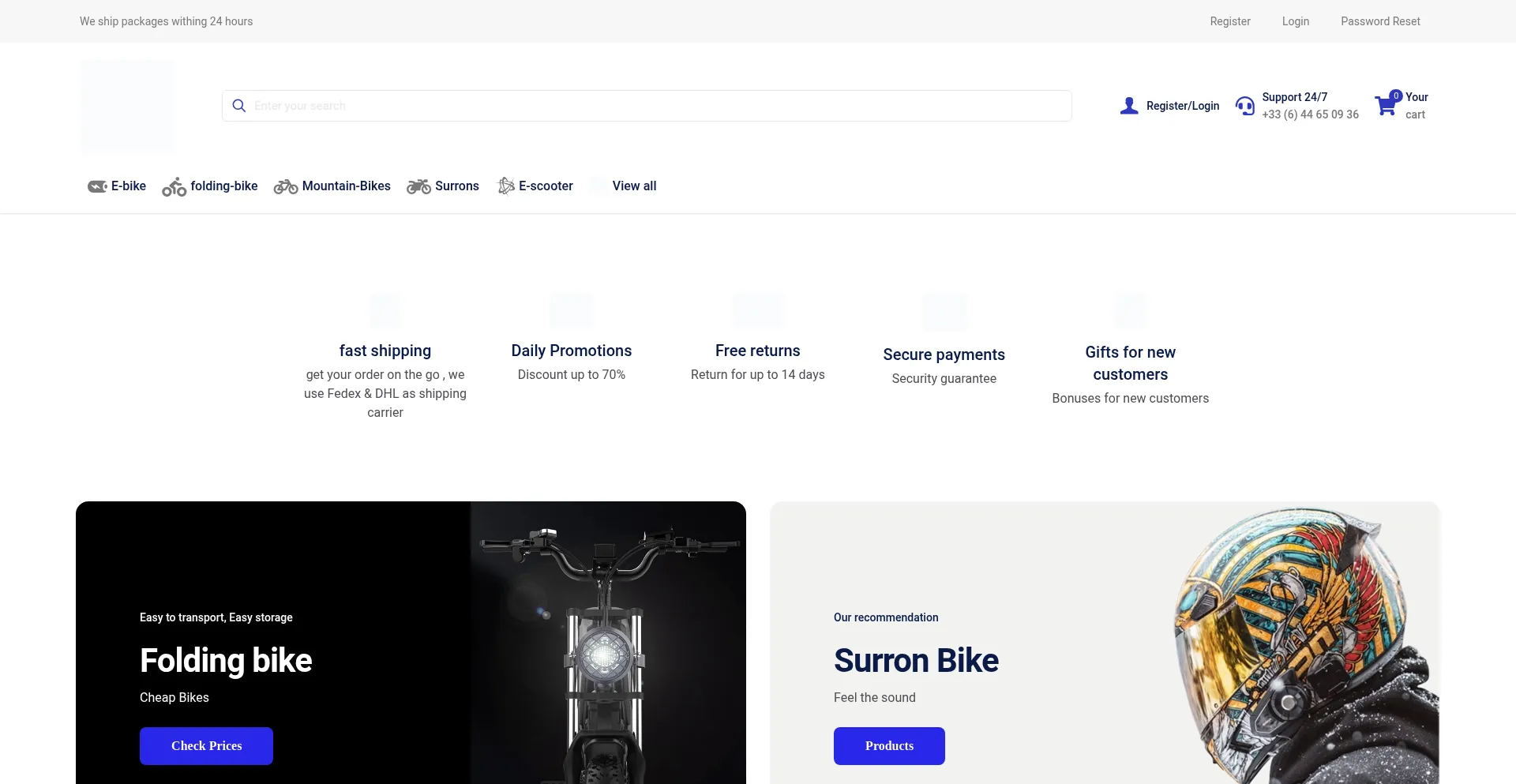Click the cart item count badge

point(1396,96)
